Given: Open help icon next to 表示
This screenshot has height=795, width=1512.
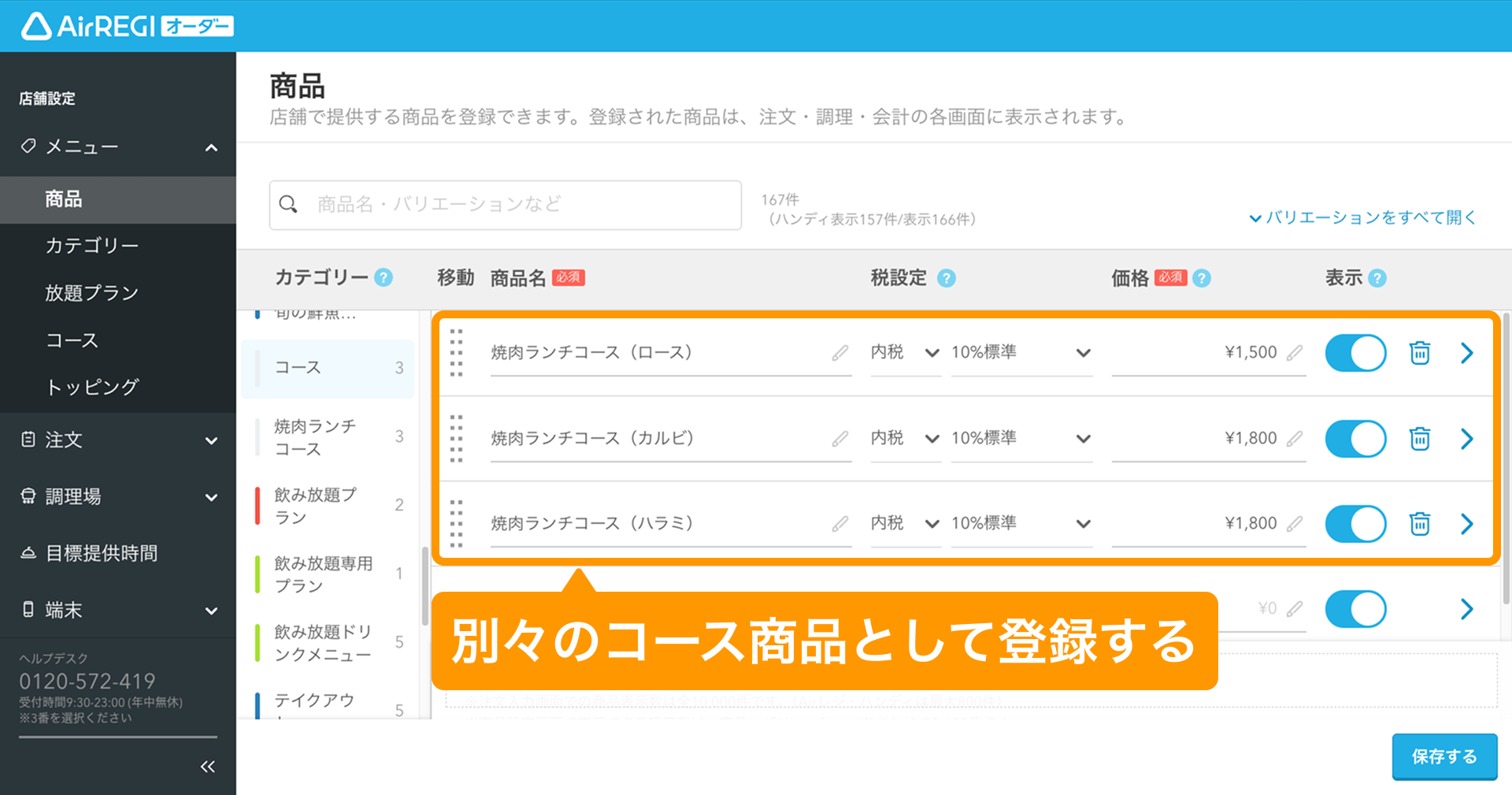Looking at the screenshot, I should pos(1377,278).
